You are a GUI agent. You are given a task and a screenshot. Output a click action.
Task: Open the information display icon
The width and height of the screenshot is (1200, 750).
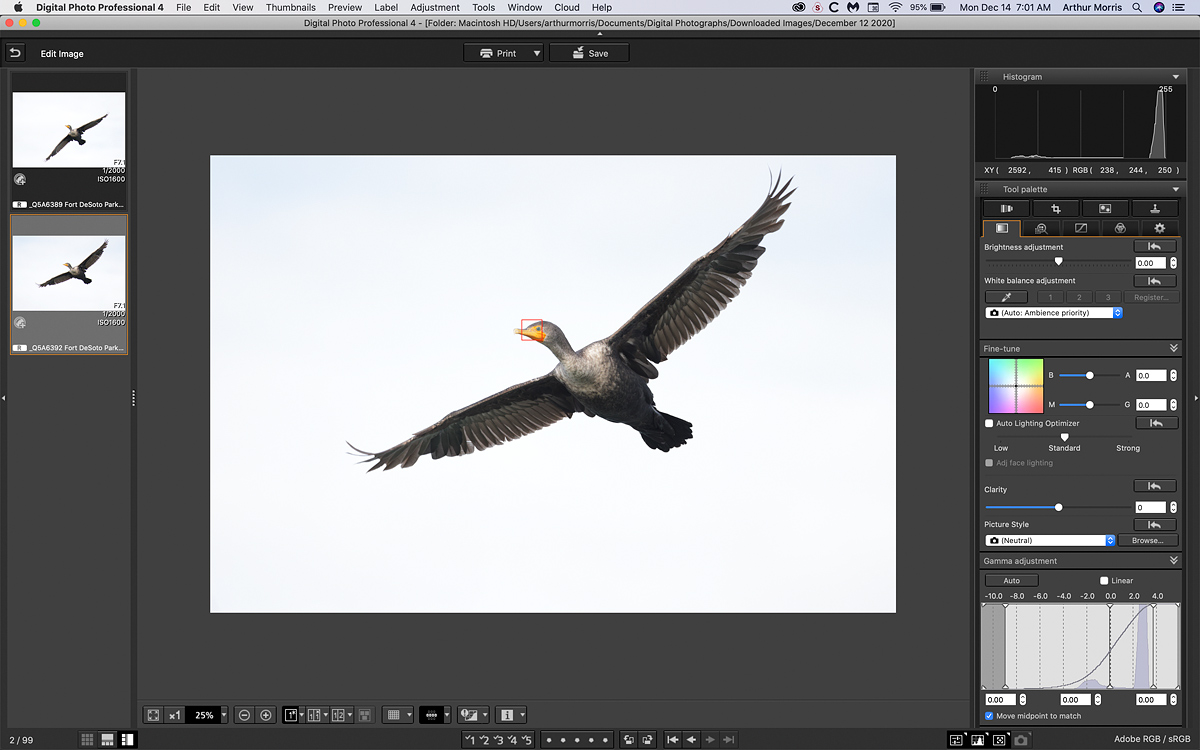507,715
